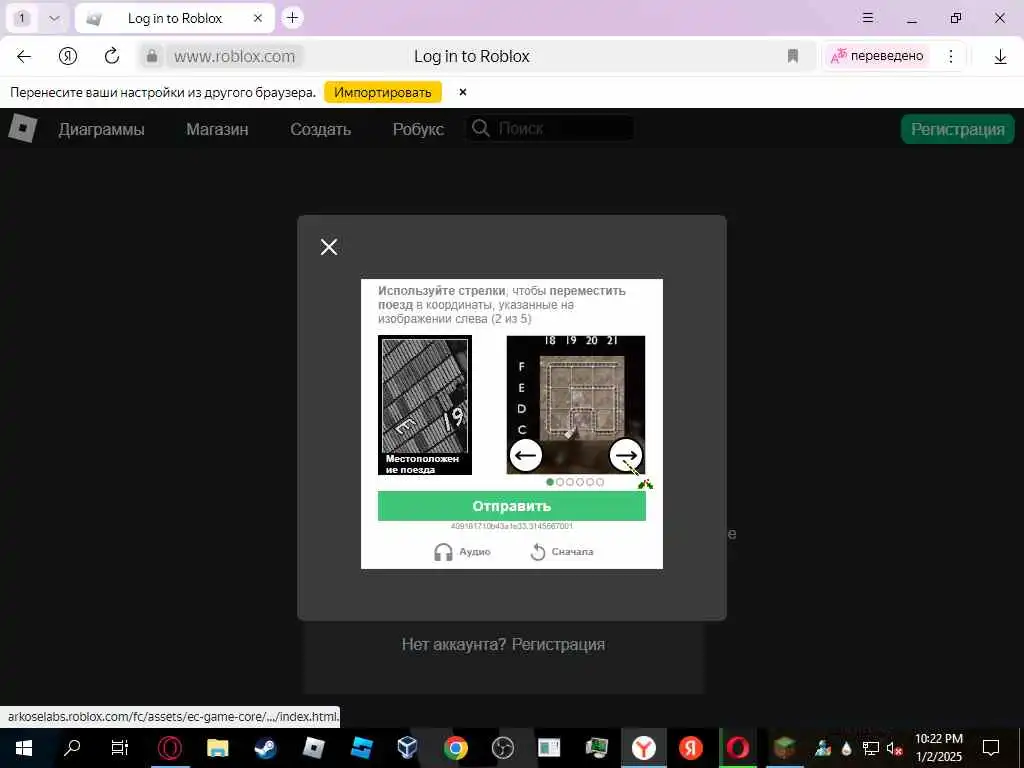The image size is (1024, 768).
Task: Click the right arrow in the puzzle
Action: tap(626, 455)
